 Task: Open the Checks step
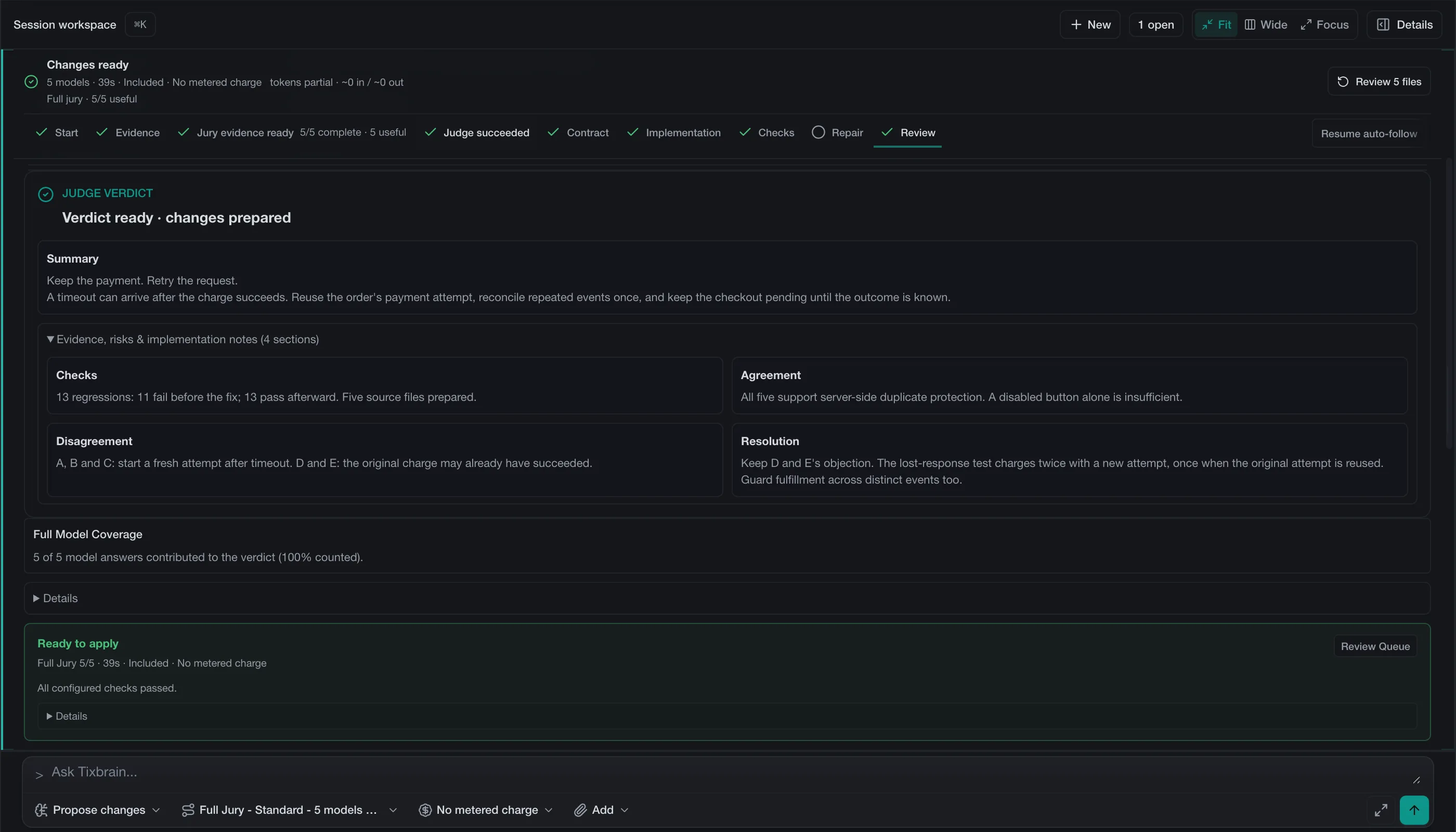[x=767, y=133]
